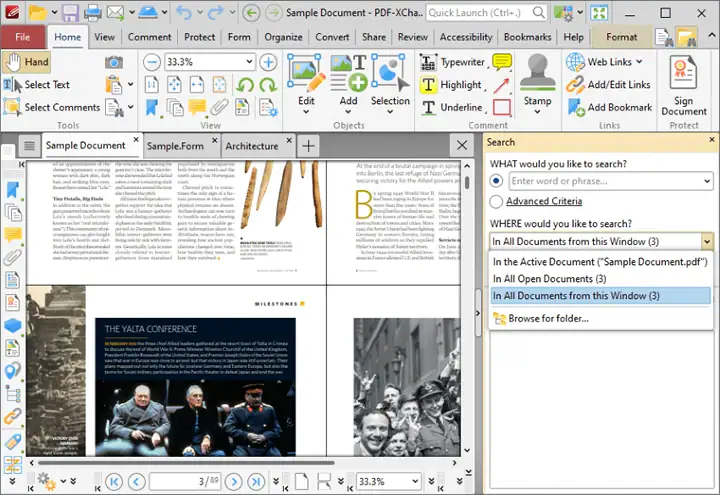The image size is (720, 495).
Task: Choose Browse for folder option
Action: (x=548, y=318)
